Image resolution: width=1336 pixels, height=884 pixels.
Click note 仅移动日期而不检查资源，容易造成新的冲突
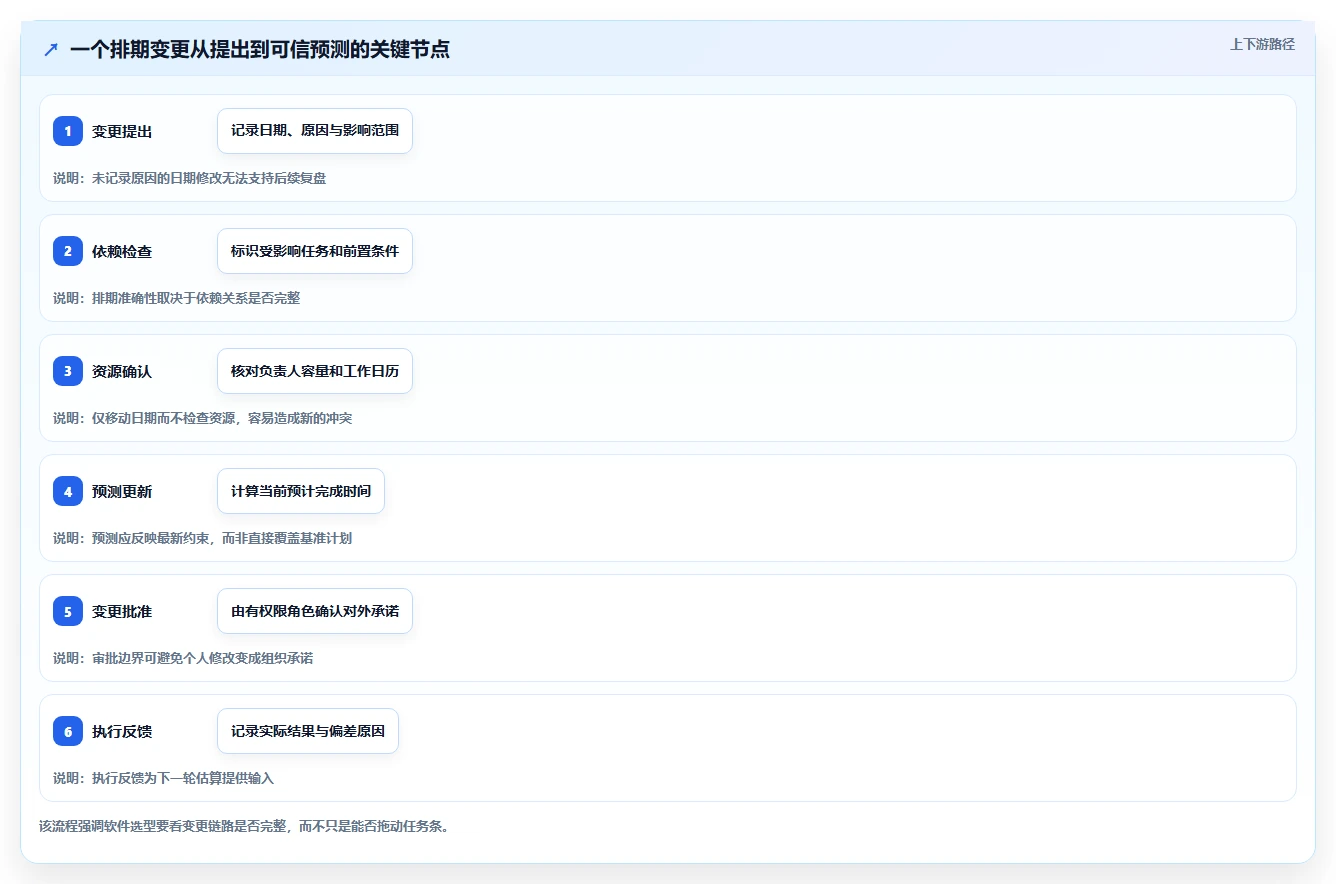(x=222, y=418)
